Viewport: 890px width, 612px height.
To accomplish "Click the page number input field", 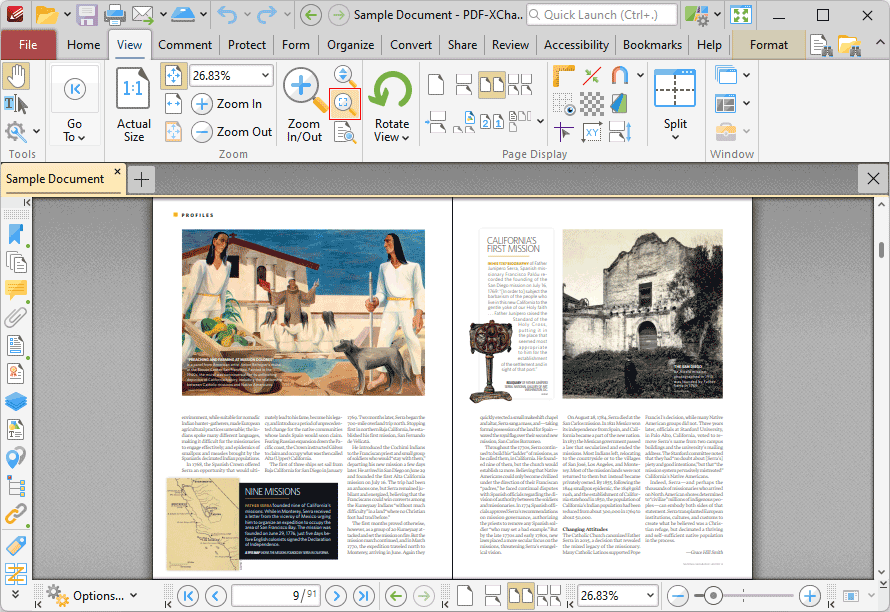I will [275, 596].
